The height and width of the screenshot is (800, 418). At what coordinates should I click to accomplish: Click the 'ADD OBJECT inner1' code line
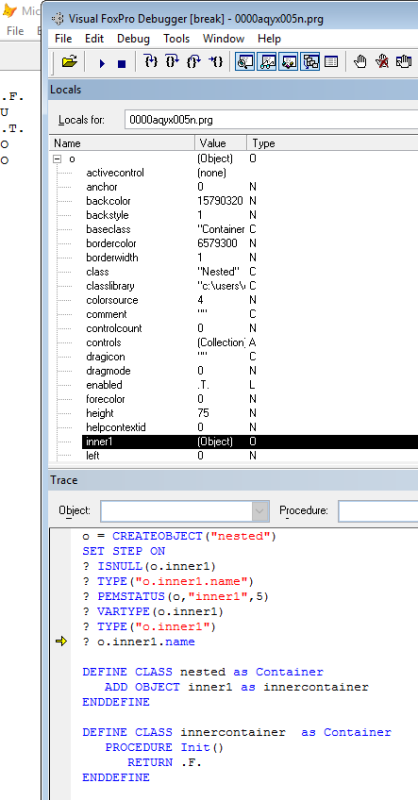click(x=236, y=687)
